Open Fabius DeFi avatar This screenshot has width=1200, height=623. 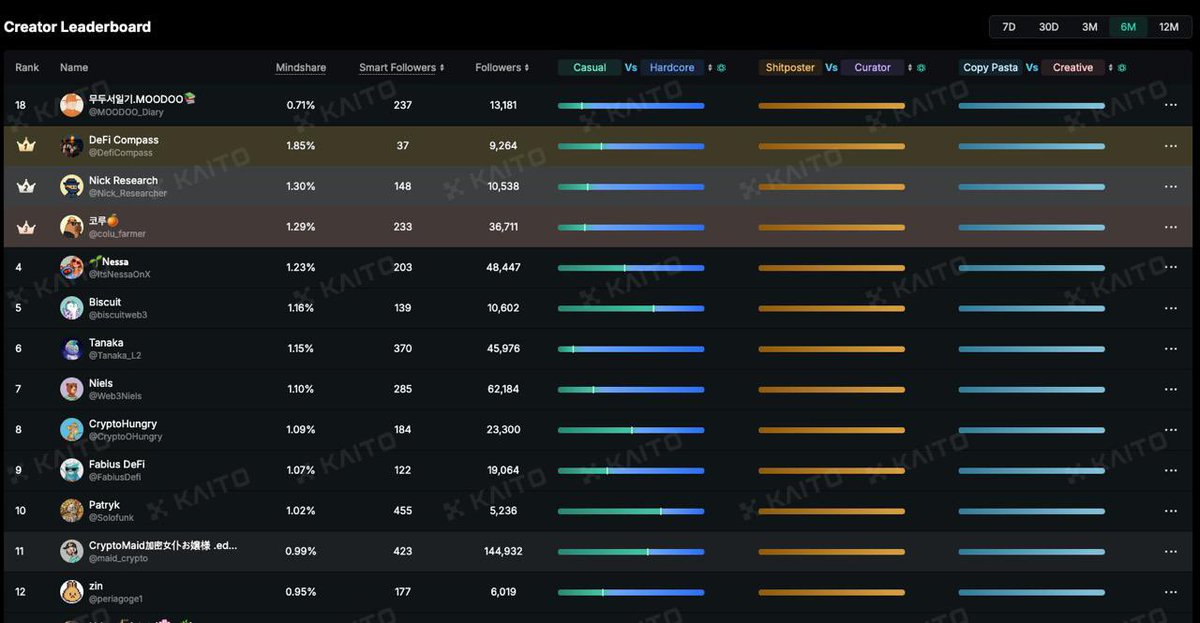pyautogui.click(x=71, y=470)
